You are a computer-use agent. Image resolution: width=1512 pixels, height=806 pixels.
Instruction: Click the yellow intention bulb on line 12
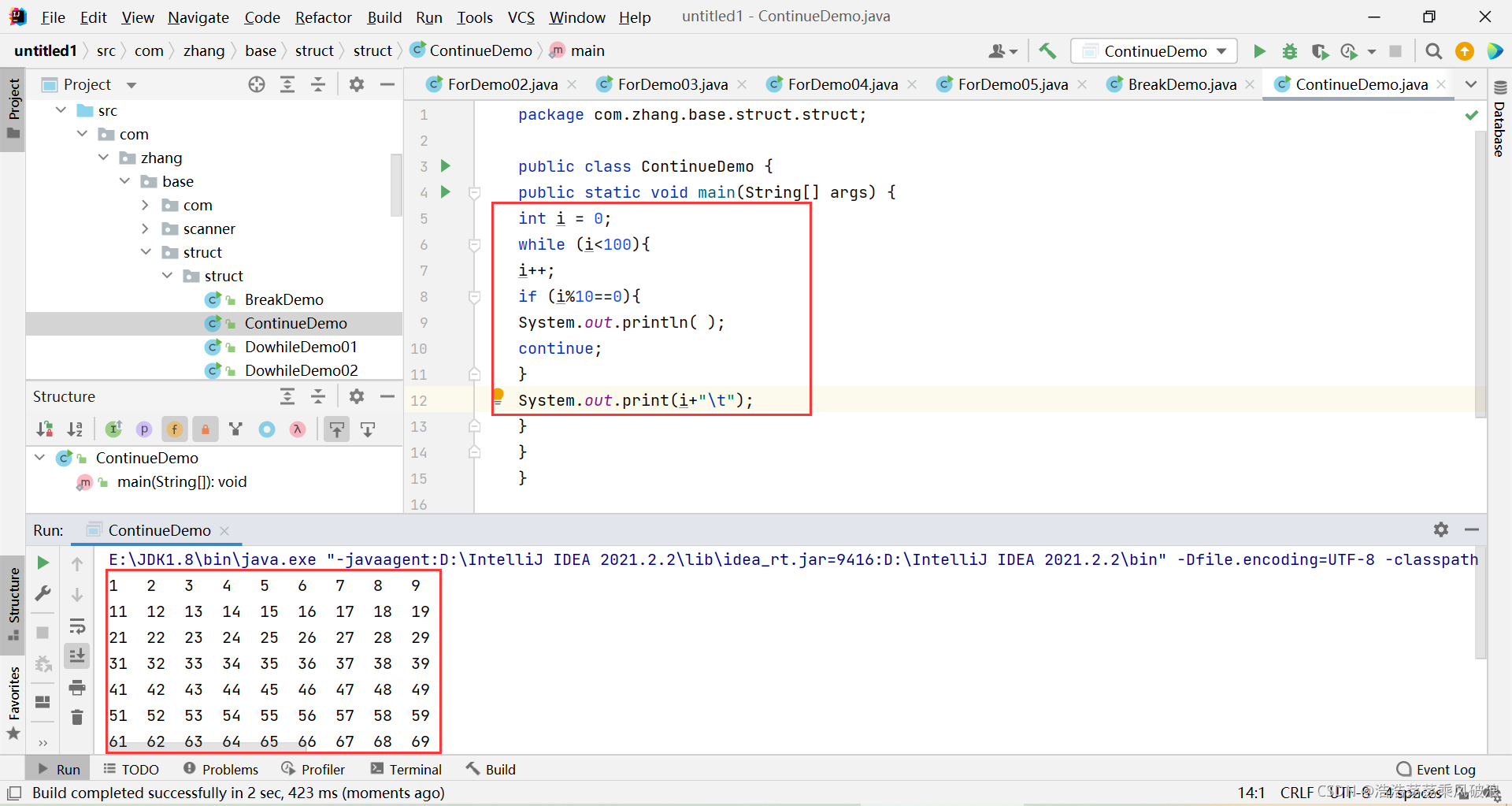point(498,396)
